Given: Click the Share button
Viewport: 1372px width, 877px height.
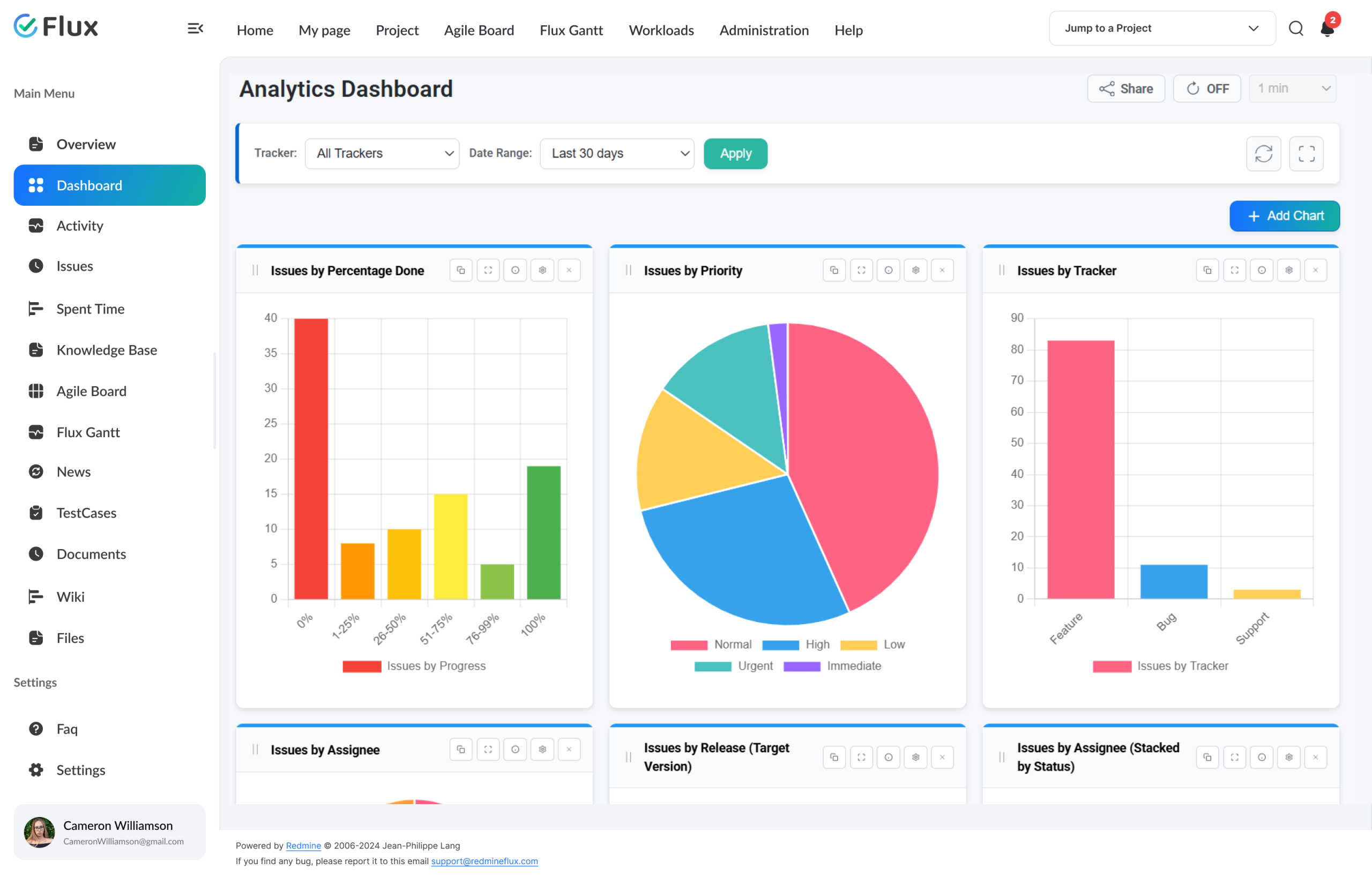Looking at the screenshot, I should (1126, 89).
